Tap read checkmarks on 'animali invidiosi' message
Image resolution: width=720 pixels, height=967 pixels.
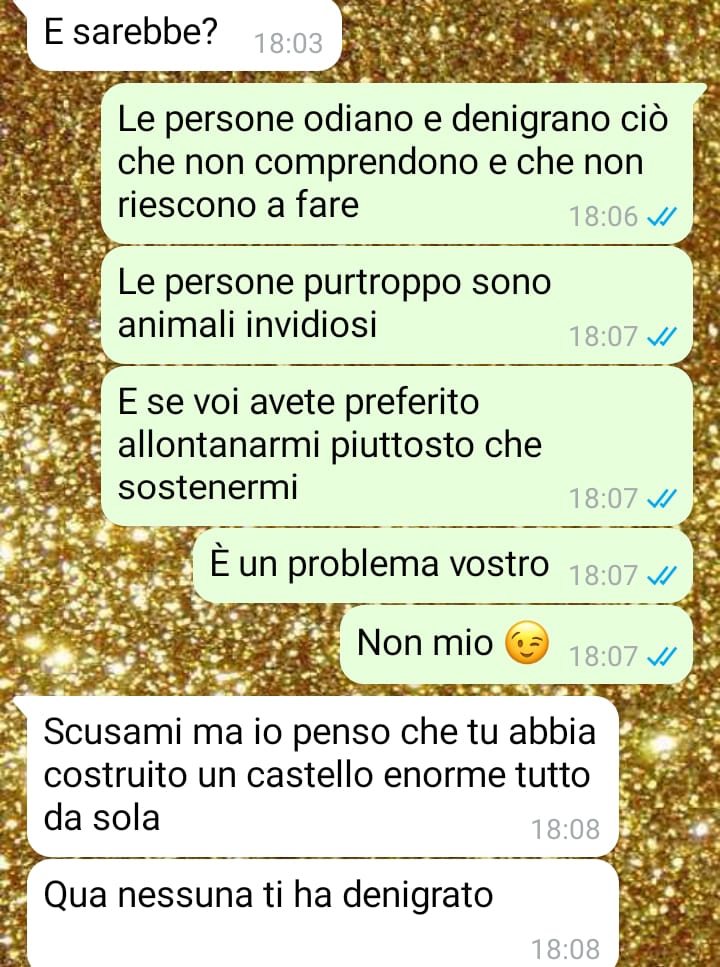tap(661, 337)
